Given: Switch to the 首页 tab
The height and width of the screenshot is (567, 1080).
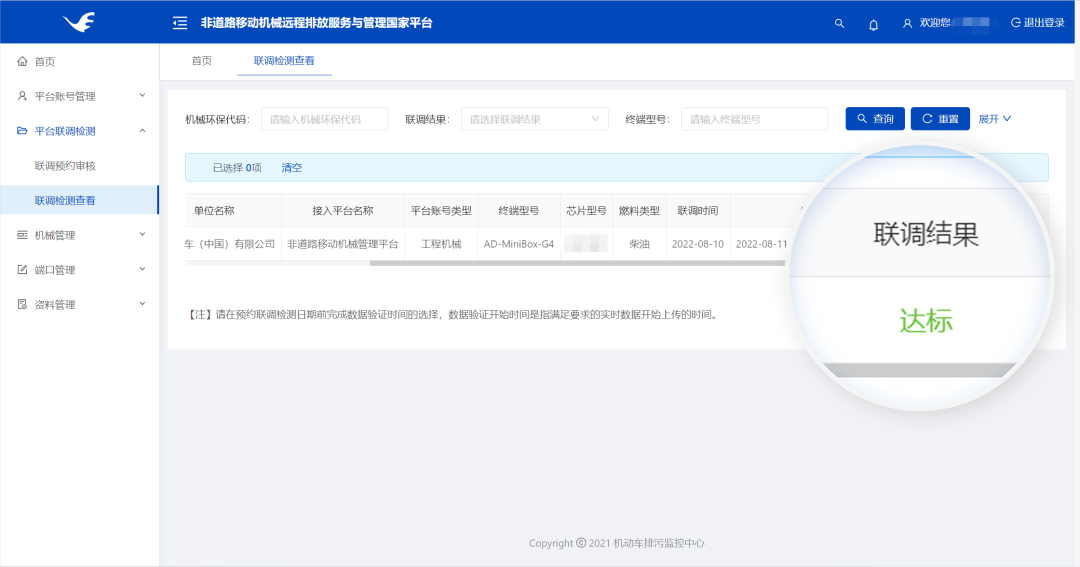Looking at the screenshot, I should pyautogui.click(x=202, y=61).
